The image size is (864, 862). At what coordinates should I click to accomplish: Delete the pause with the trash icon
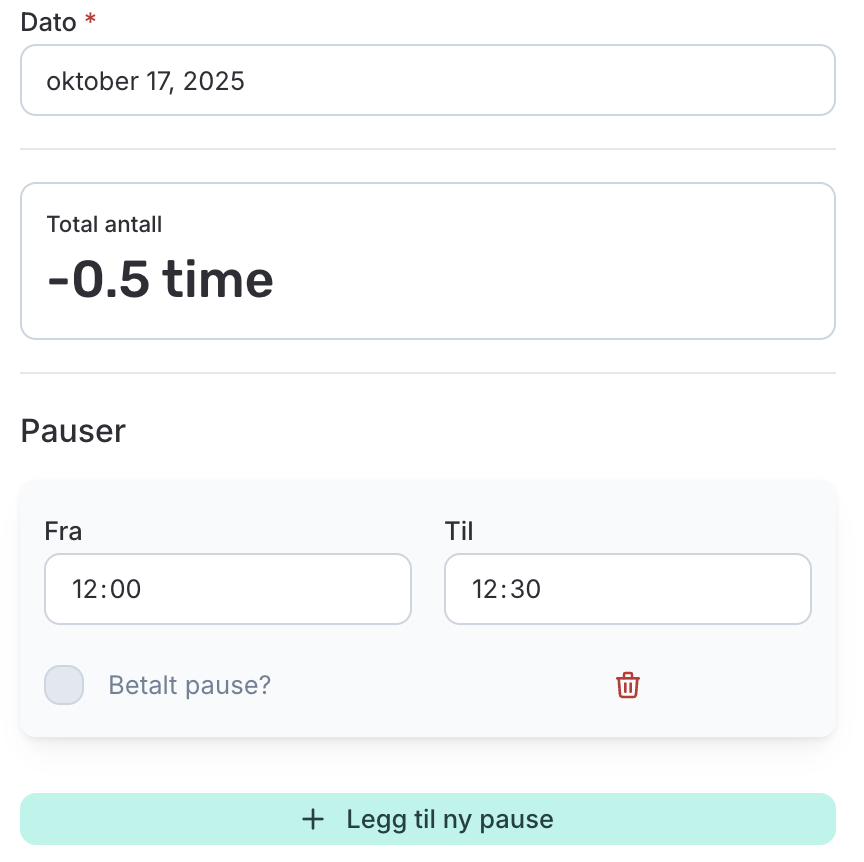pos(627,685)
